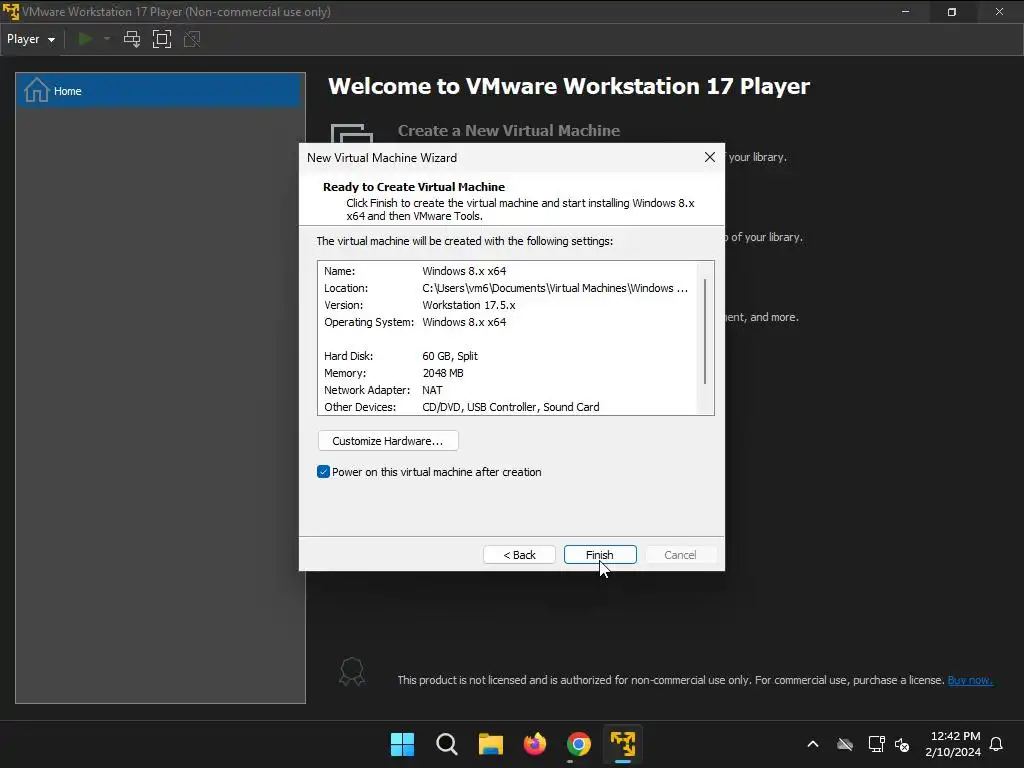Restore down the VMware Player window
The image size is (1024, 768).
point(952,12)
